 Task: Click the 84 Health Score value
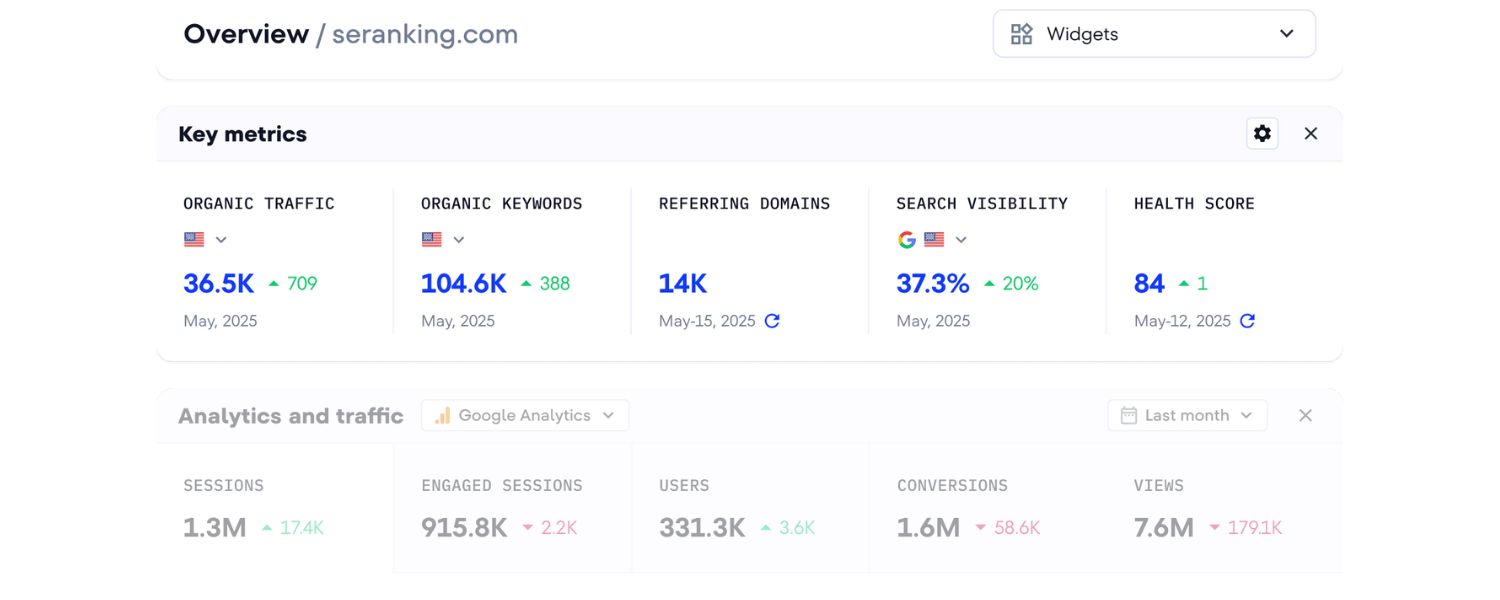(x=1148, y=283)
